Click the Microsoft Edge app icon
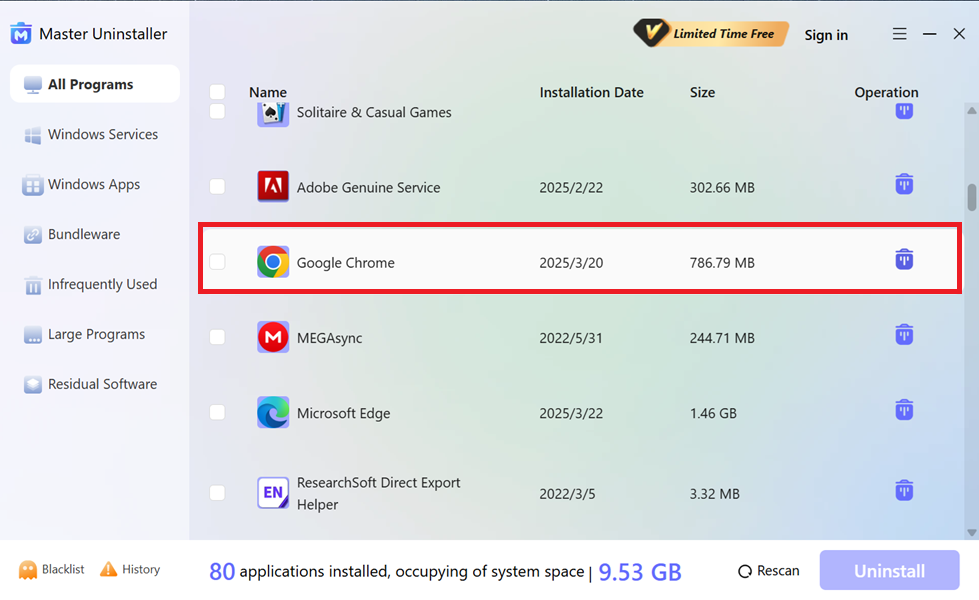The image size is (979, 600). (x=273, y=412)
